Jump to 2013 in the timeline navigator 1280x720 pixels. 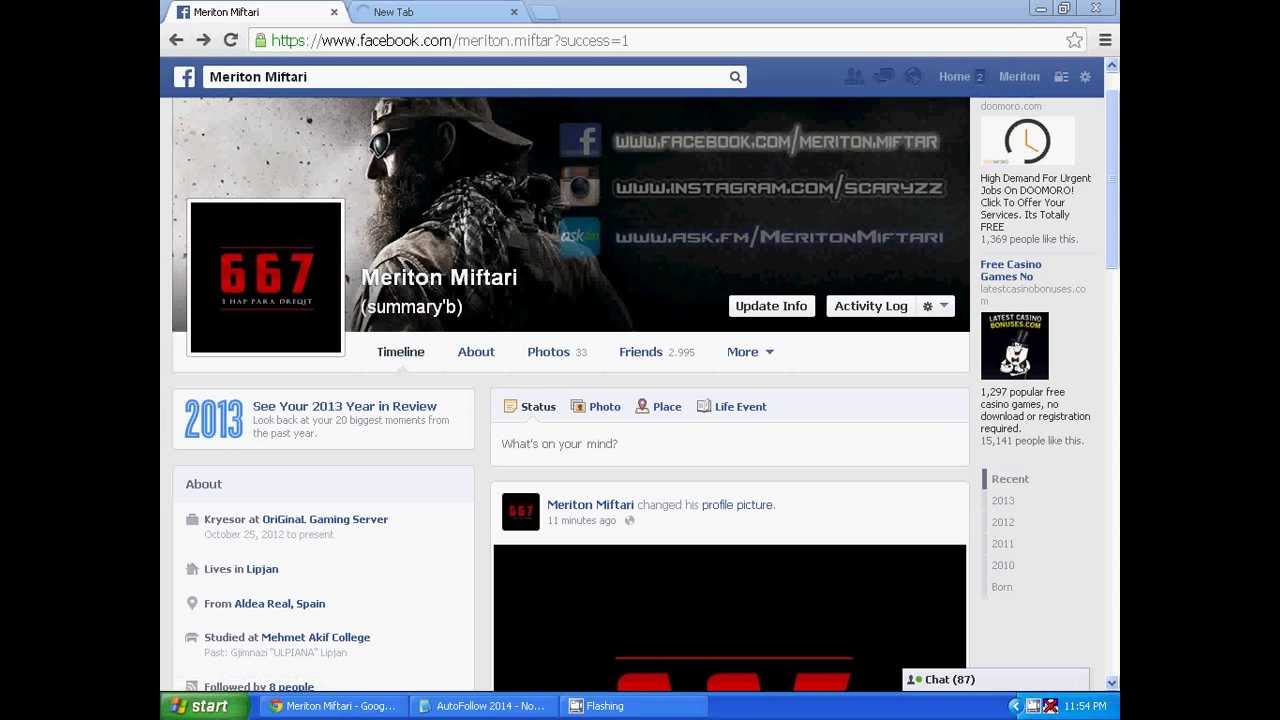tap(1002, 501)
